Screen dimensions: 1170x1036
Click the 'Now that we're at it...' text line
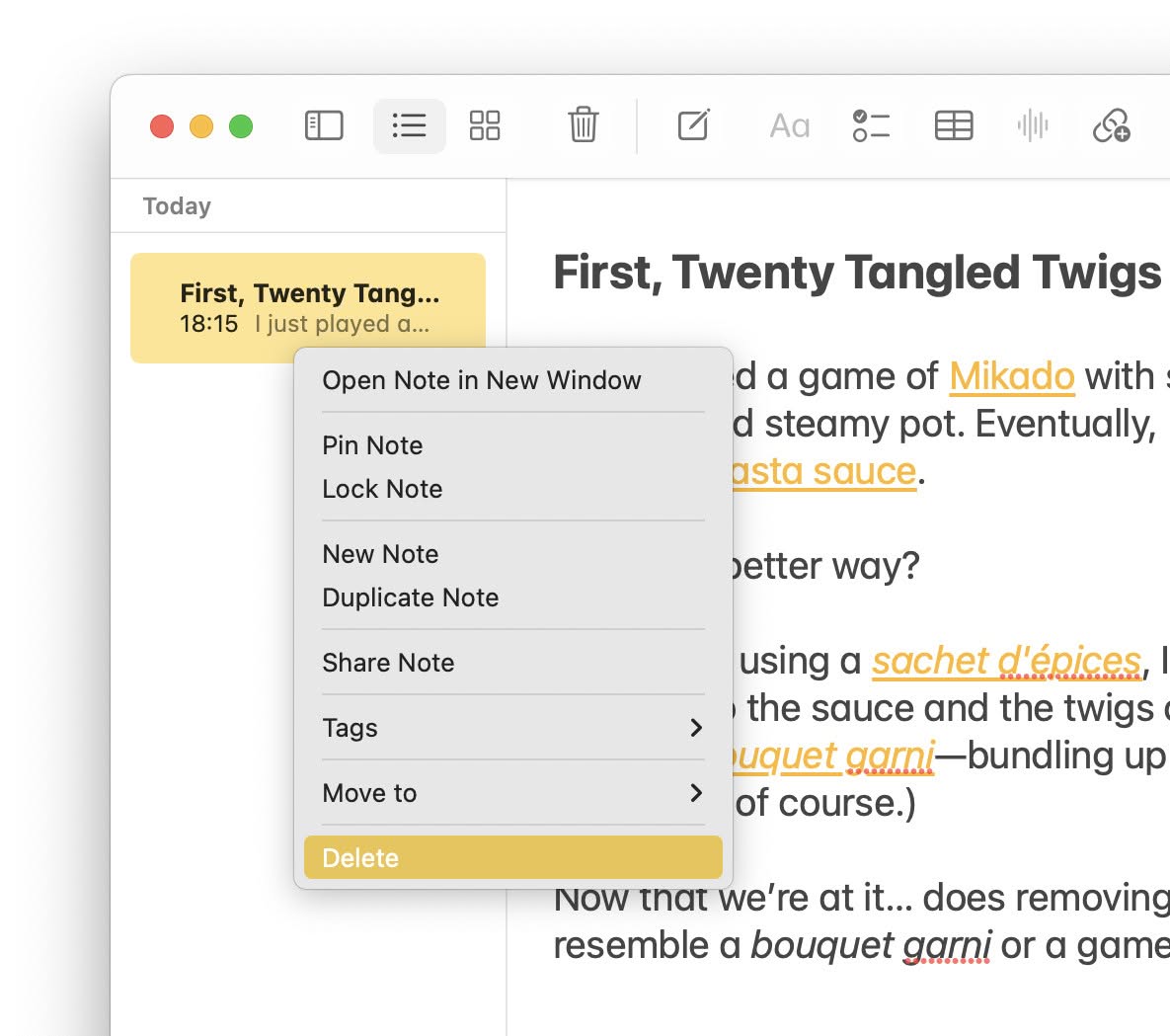tap(861, 898)
